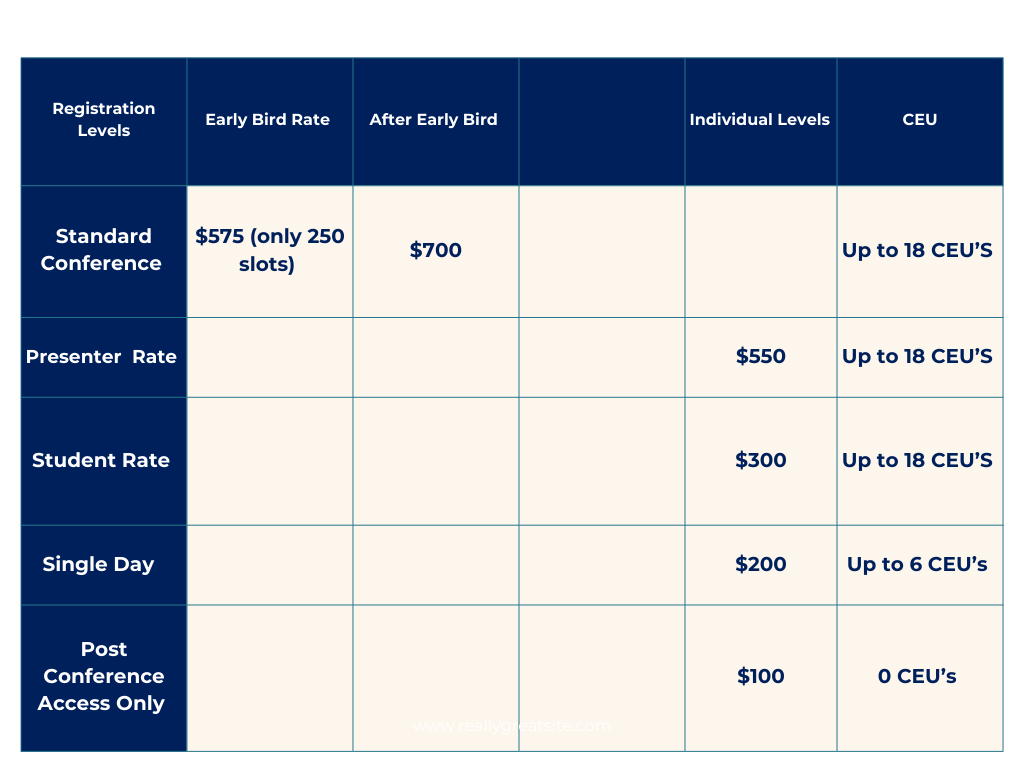
Task: Open the www.reallygreatsite.com watermark link
Action: [x=512, y=726]
